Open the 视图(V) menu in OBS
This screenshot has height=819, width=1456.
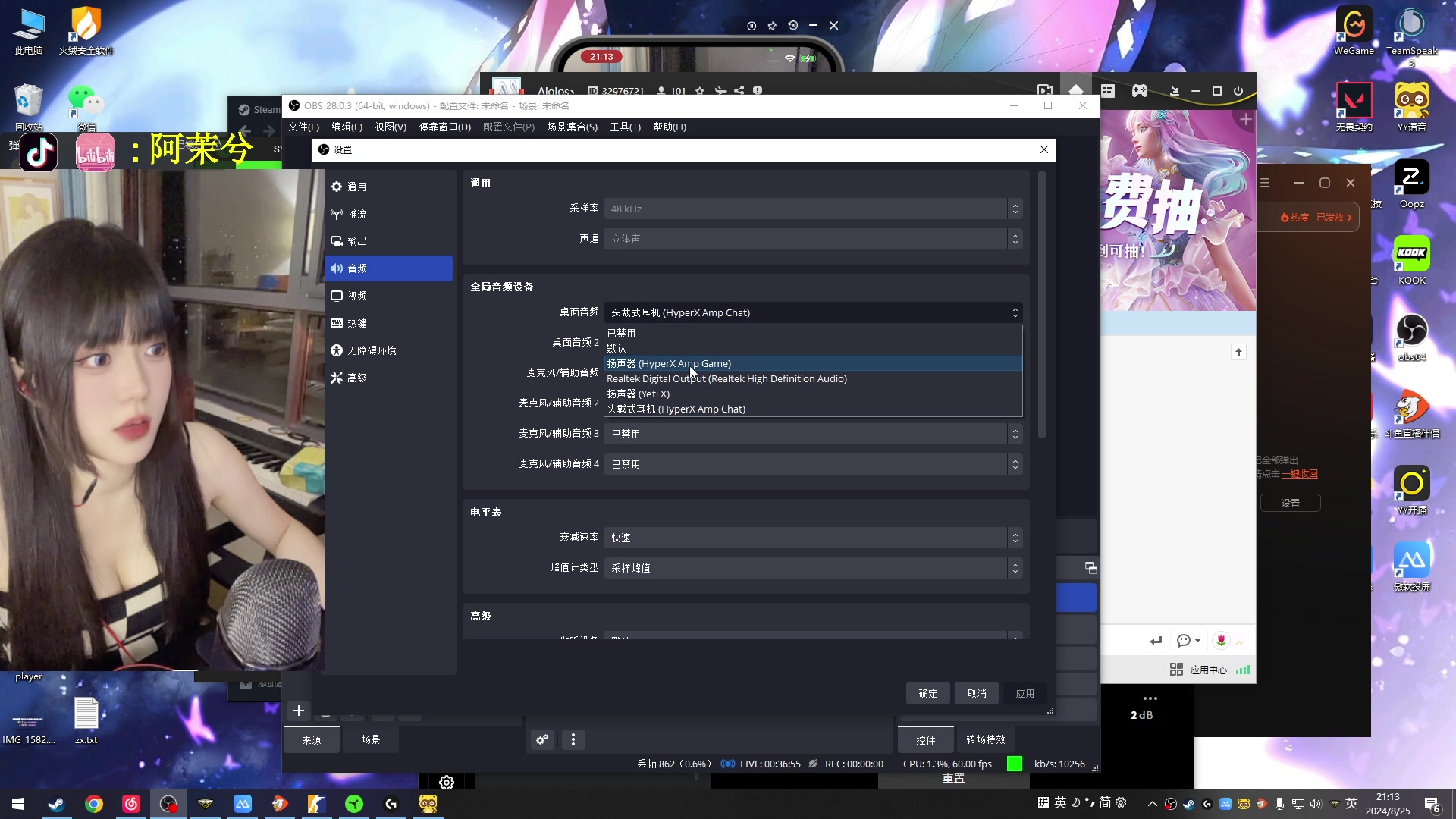[x=391, y=127]
